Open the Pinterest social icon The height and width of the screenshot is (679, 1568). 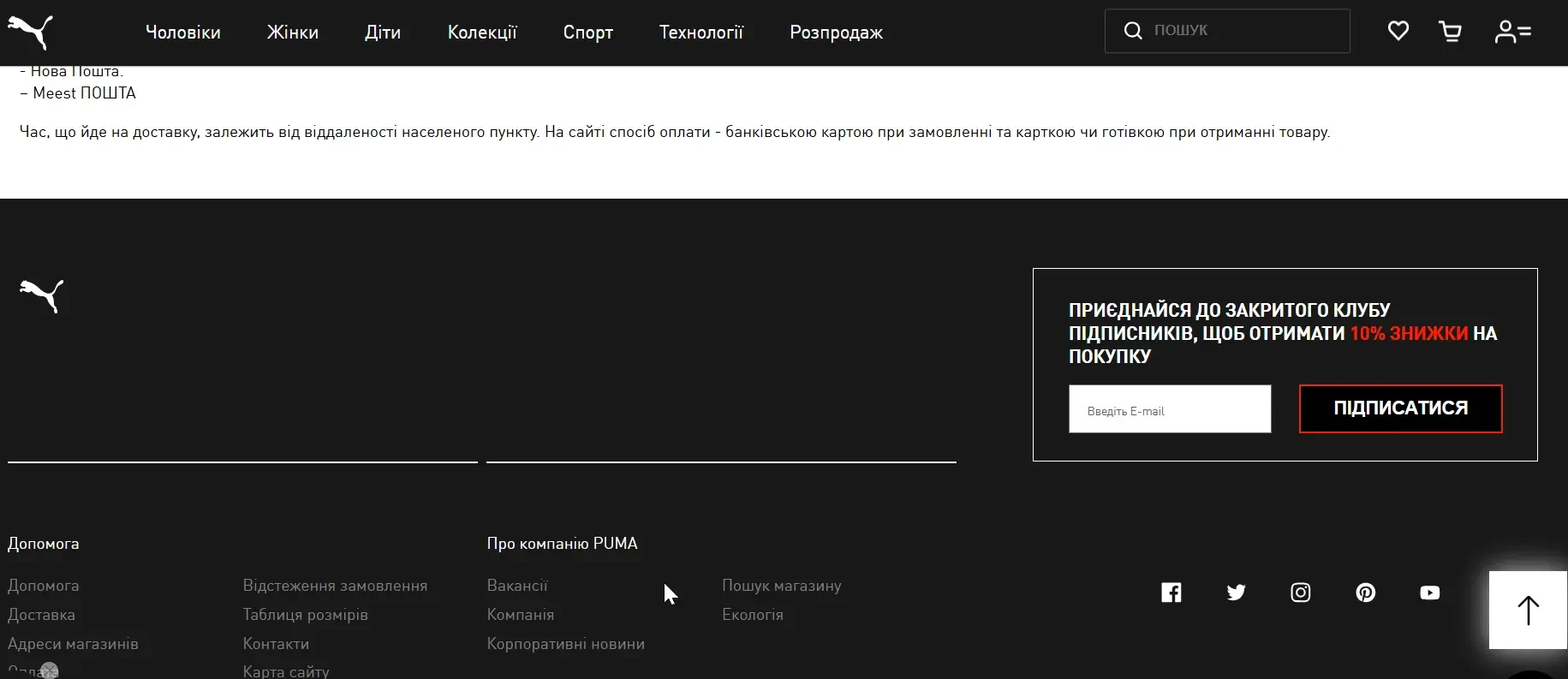1365,593
